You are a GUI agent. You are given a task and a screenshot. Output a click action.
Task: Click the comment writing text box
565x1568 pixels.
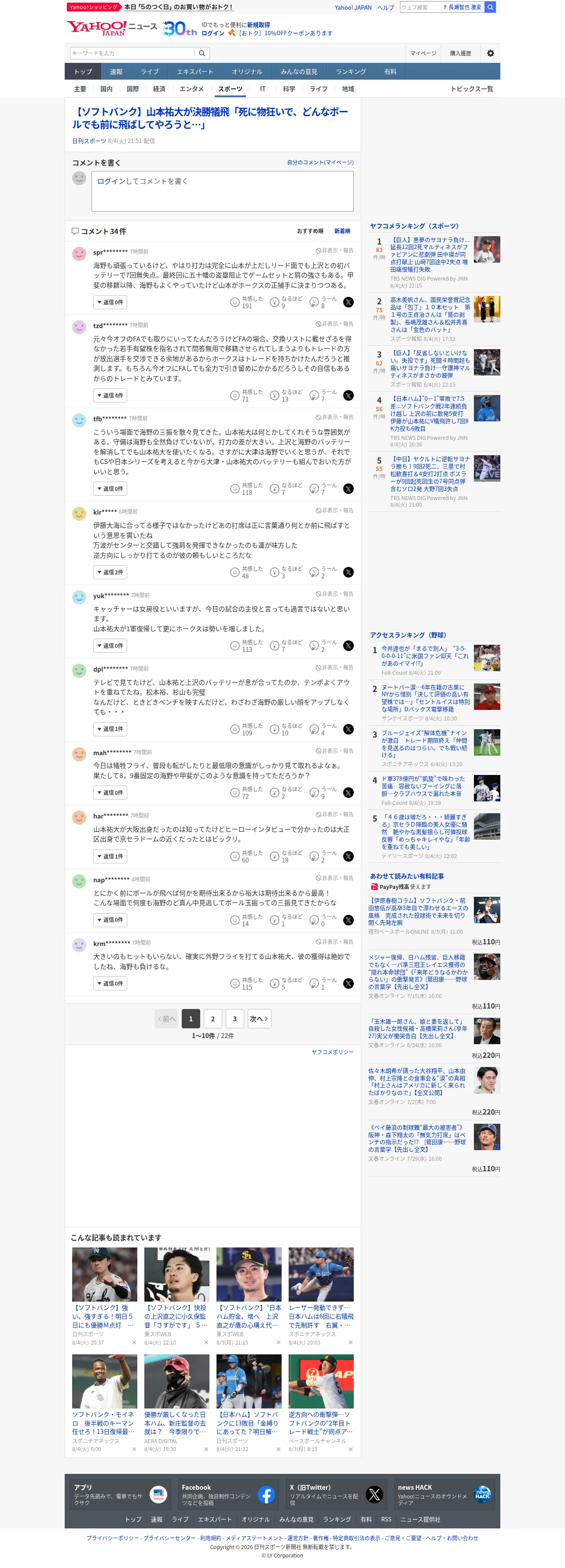coord(223,191)
